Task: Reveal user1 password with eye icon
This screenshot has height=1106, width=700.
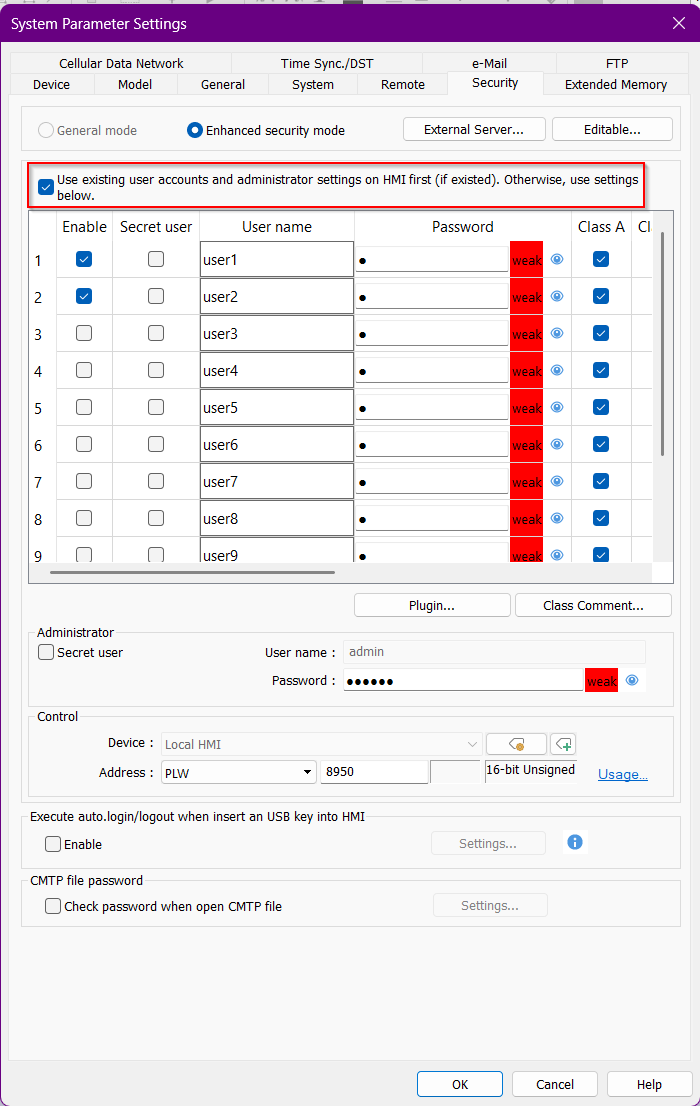Action: click(557, 259)
